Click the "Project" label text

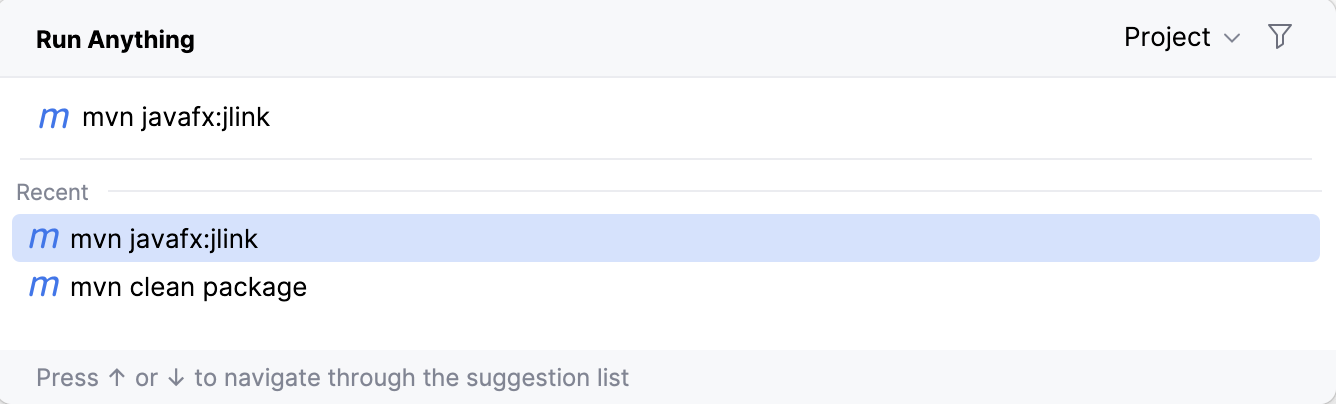pyautogui.click(x=1167, y=38)
